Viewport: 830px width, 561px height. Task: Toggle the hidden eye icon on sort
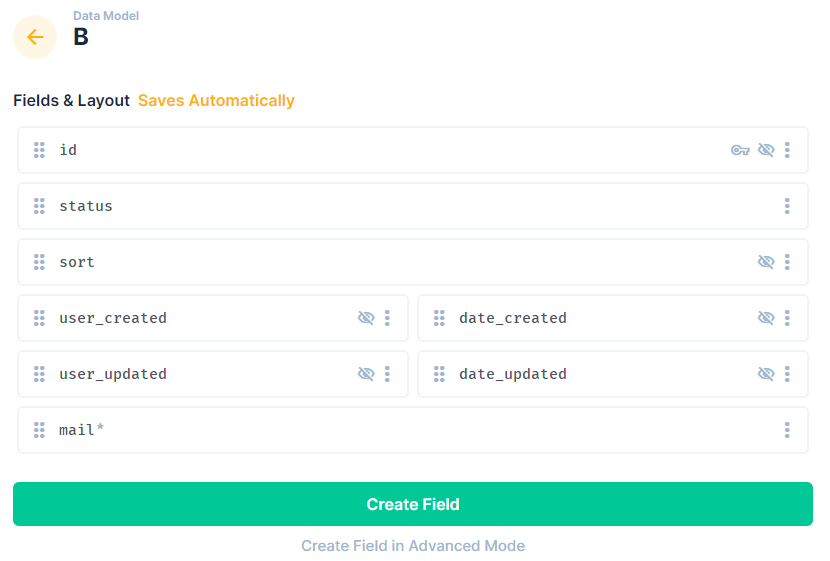[766, 262]
